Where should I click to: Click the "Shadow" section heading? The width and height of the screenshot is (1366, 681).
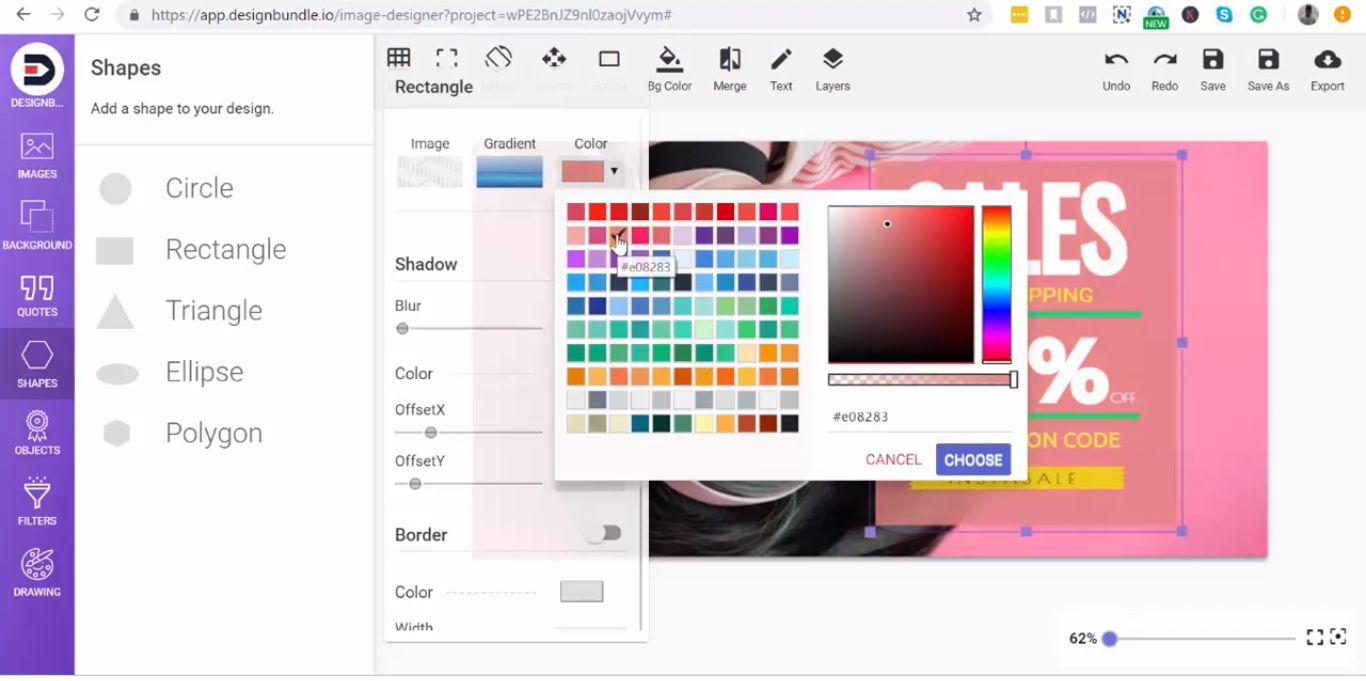pos(426,264)
